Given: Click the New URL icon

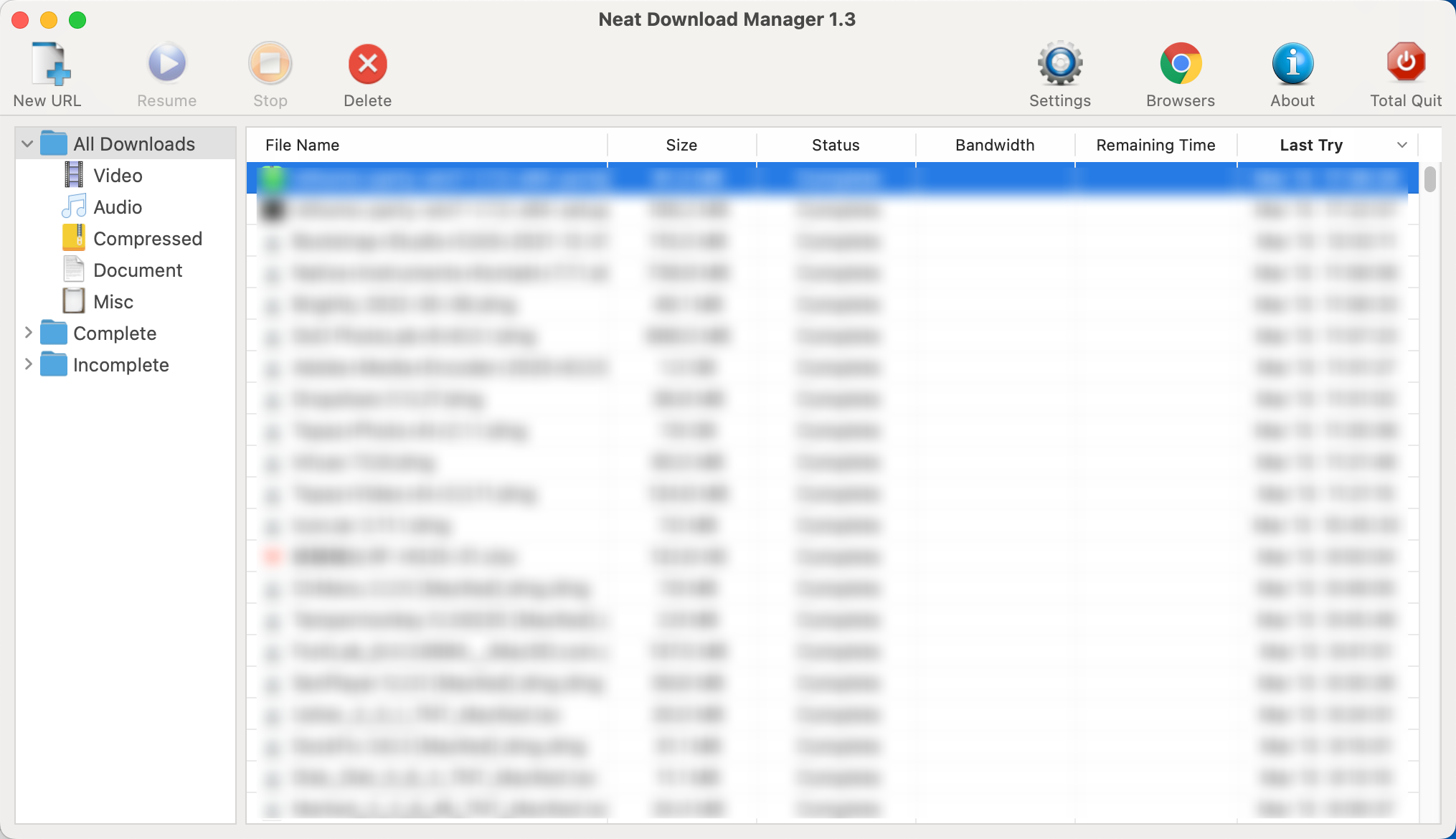Looking at the screenshot, I should (x=49, y=65).
